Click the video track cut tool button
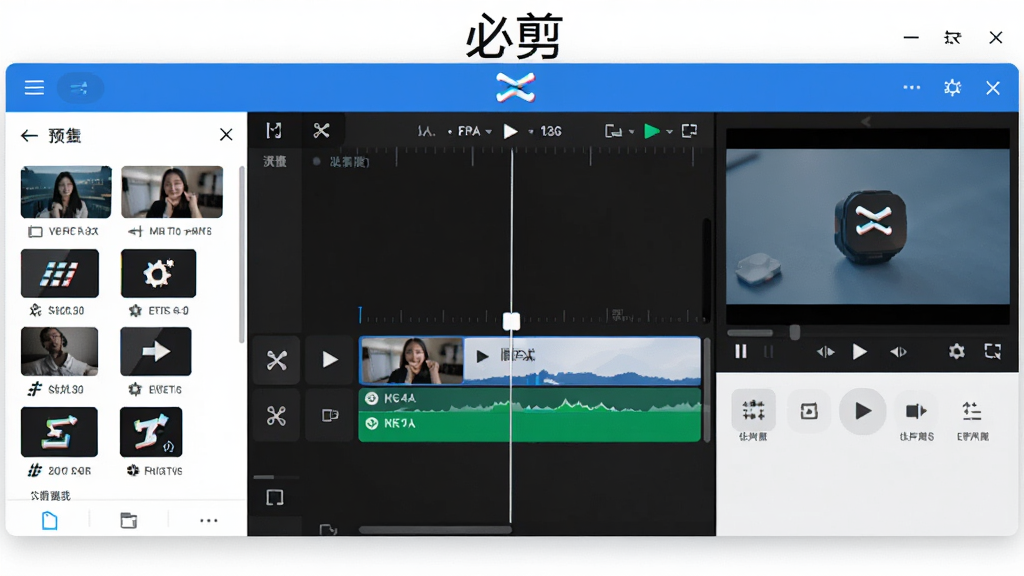This screenshot has width=1024, height=576. (x=276, y=360)
